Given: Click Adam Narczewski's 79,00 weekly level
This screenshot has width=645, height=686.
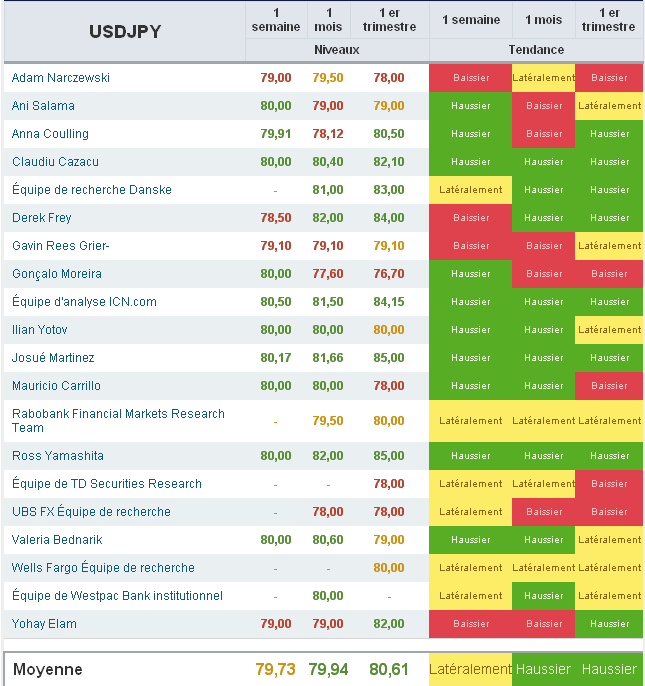Looking at the screenshot, I should (276, 78).
